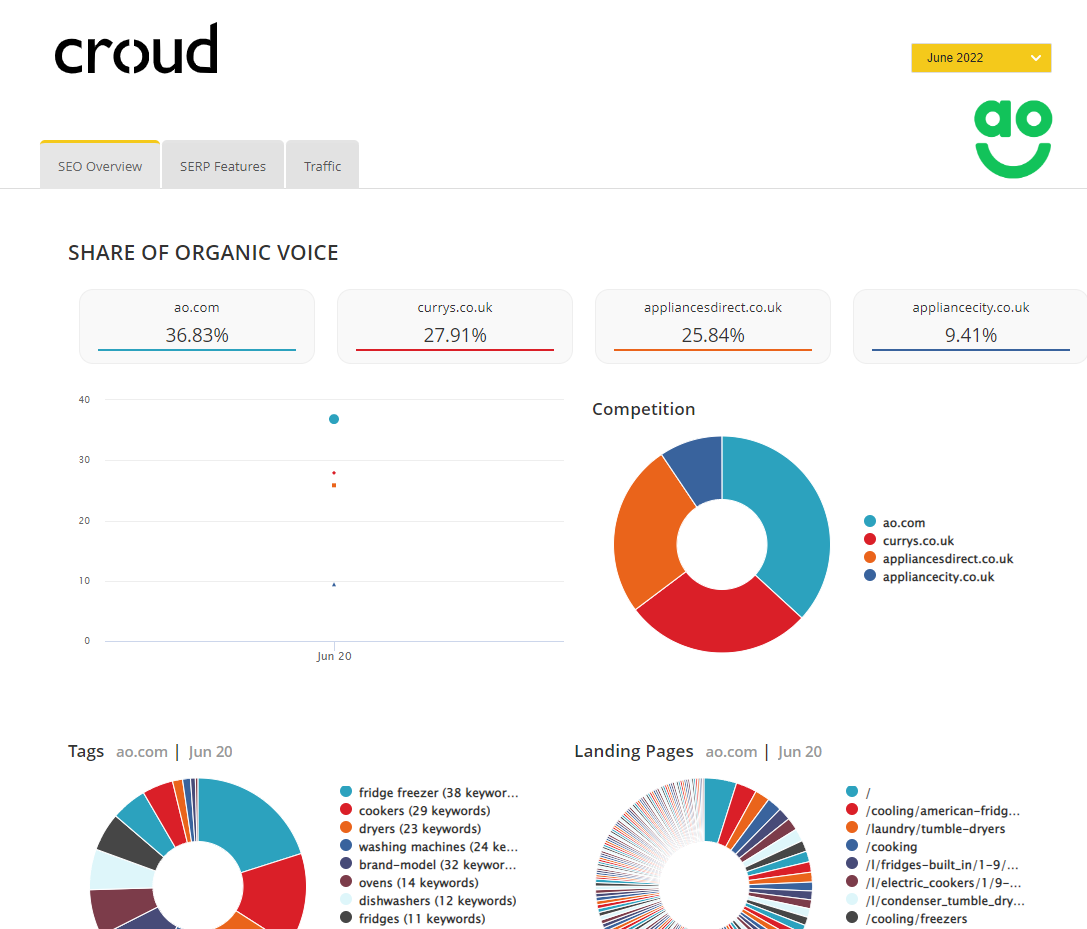Open the June 2022 date dropdown
The width and height of the screenshot is (1087, 929).
[981, 58]
